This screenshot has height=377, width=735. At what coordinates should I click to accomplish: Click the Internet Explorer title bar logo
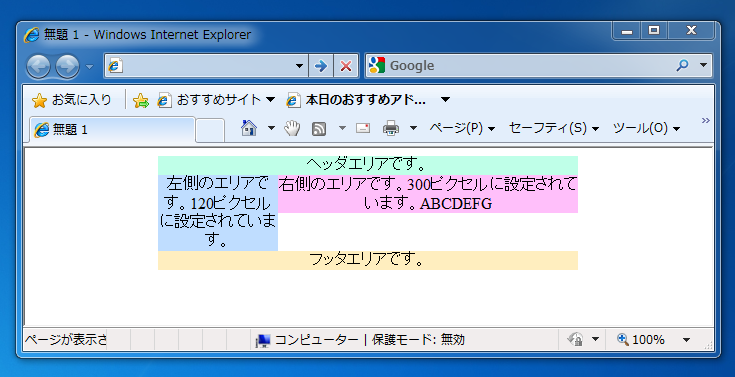[x=31, y=35]
